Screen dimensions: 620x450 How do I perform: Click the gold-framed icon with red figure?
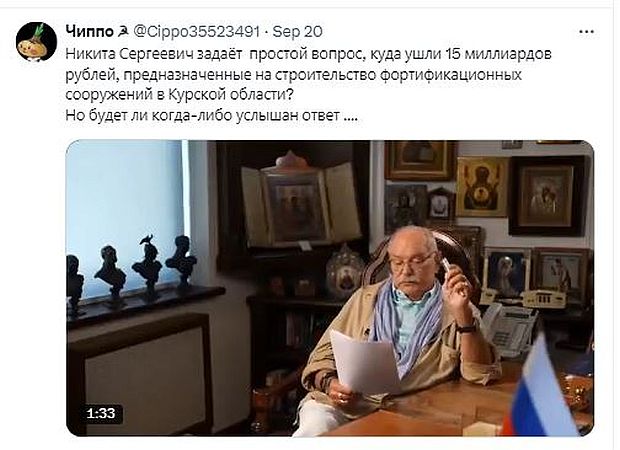[482, 187]
